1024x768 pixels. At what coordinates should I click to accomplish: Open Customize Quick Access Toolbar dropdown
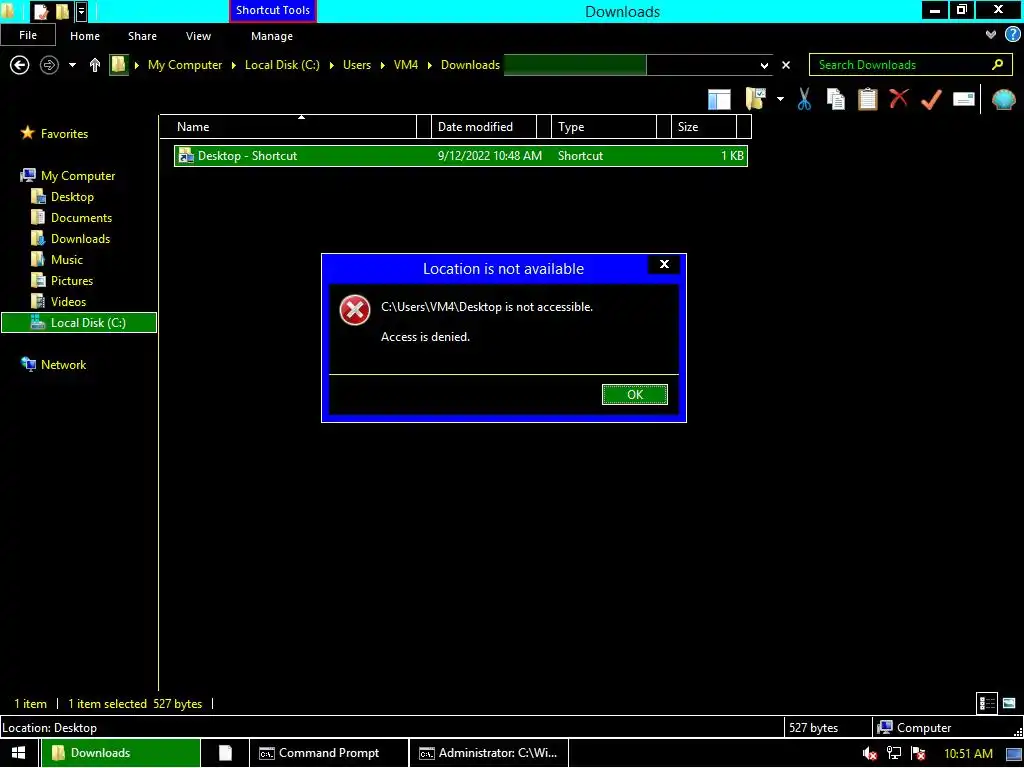(x=81, y=11)
